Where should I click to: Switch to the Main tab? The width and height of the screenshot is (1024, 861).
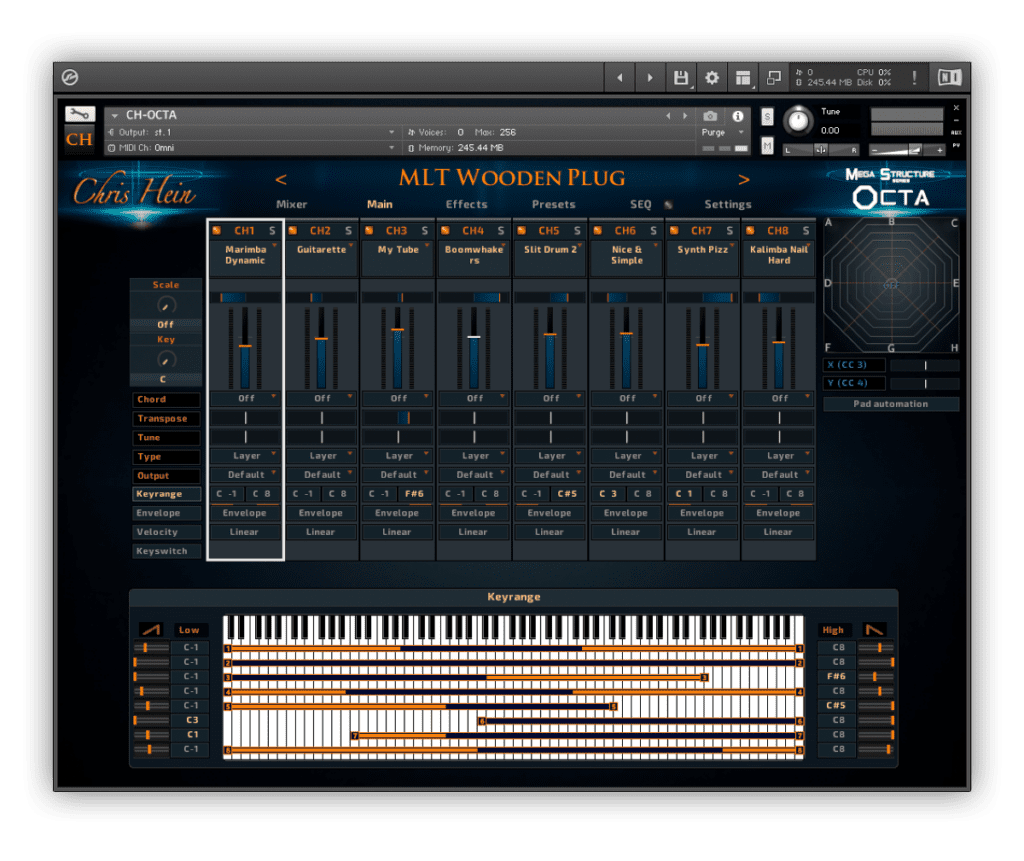pyautogui.click(x=379, y=204)
